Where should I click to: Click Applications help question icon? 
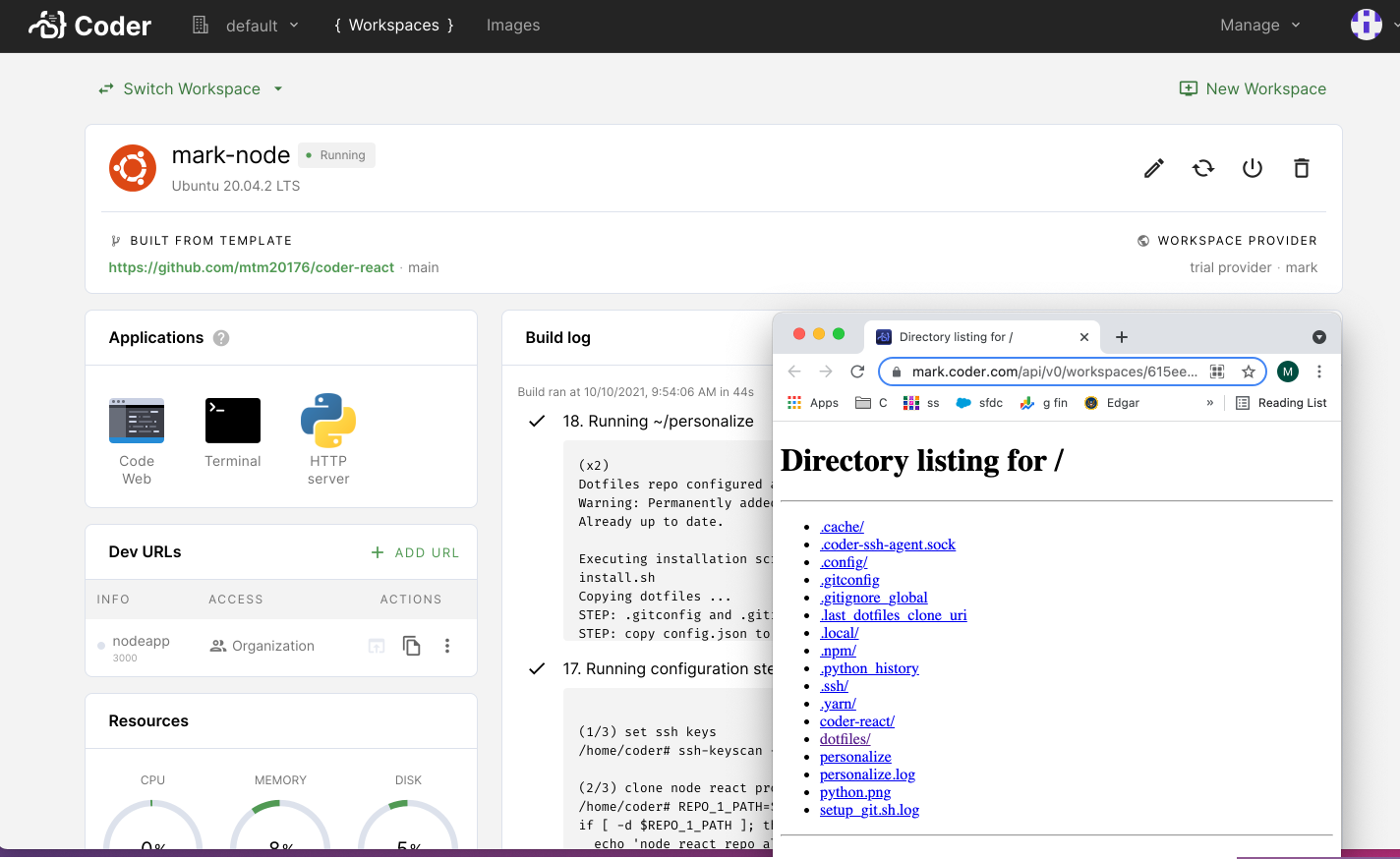coord(221,338)
